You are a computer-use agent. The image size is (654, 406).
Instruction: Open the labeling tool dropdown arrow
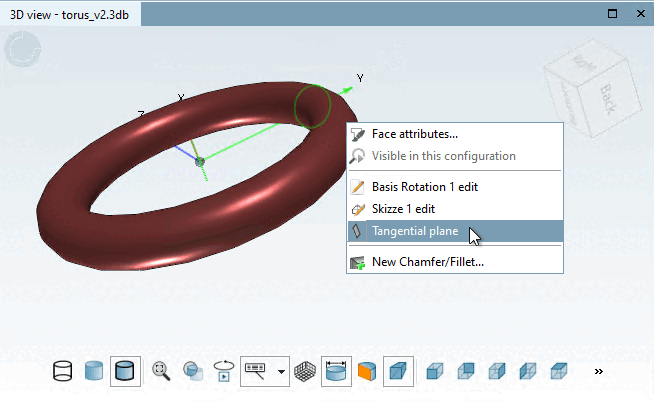282,371
